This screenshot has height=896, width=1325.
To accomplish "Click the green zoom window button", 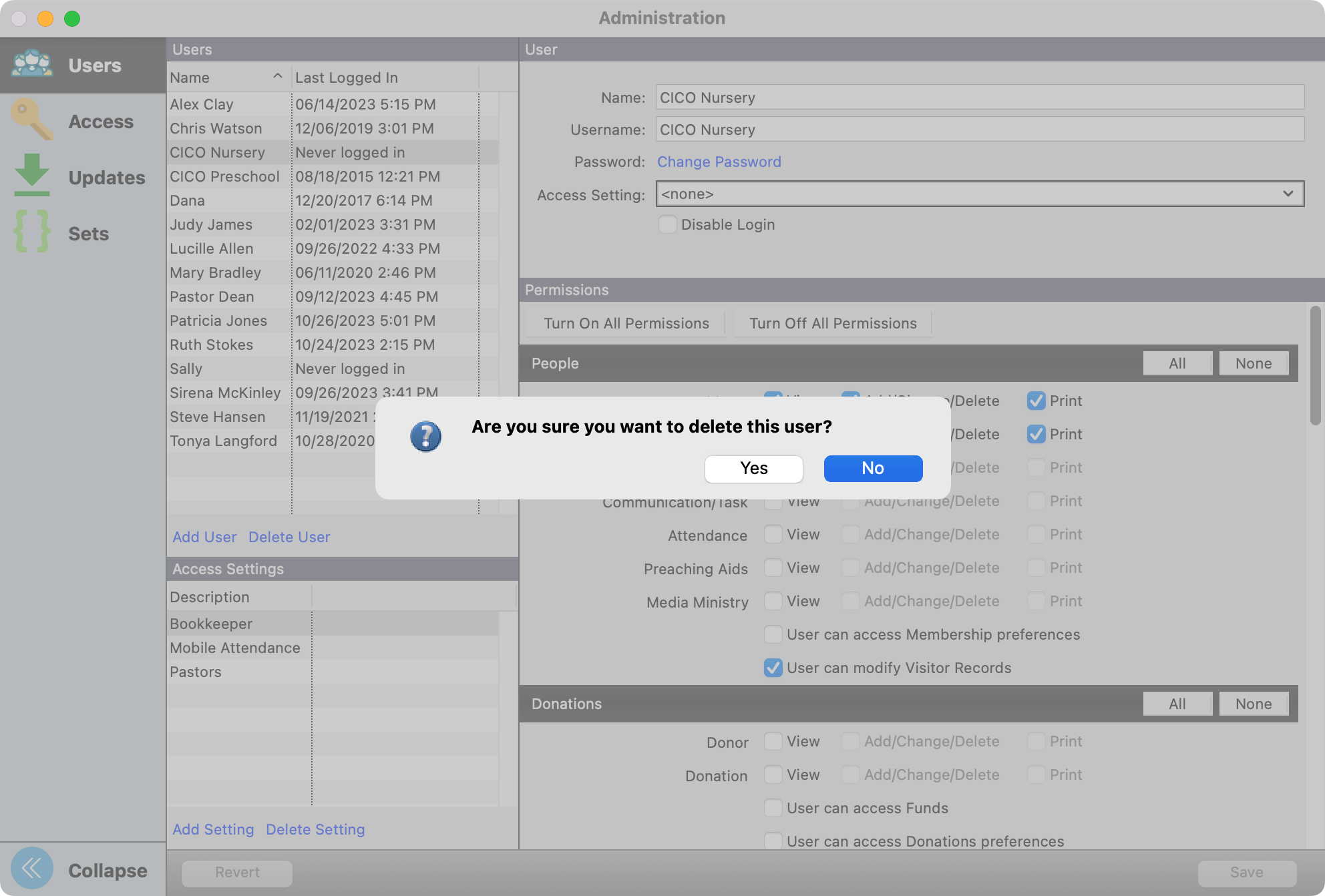I will click(72, 19).
